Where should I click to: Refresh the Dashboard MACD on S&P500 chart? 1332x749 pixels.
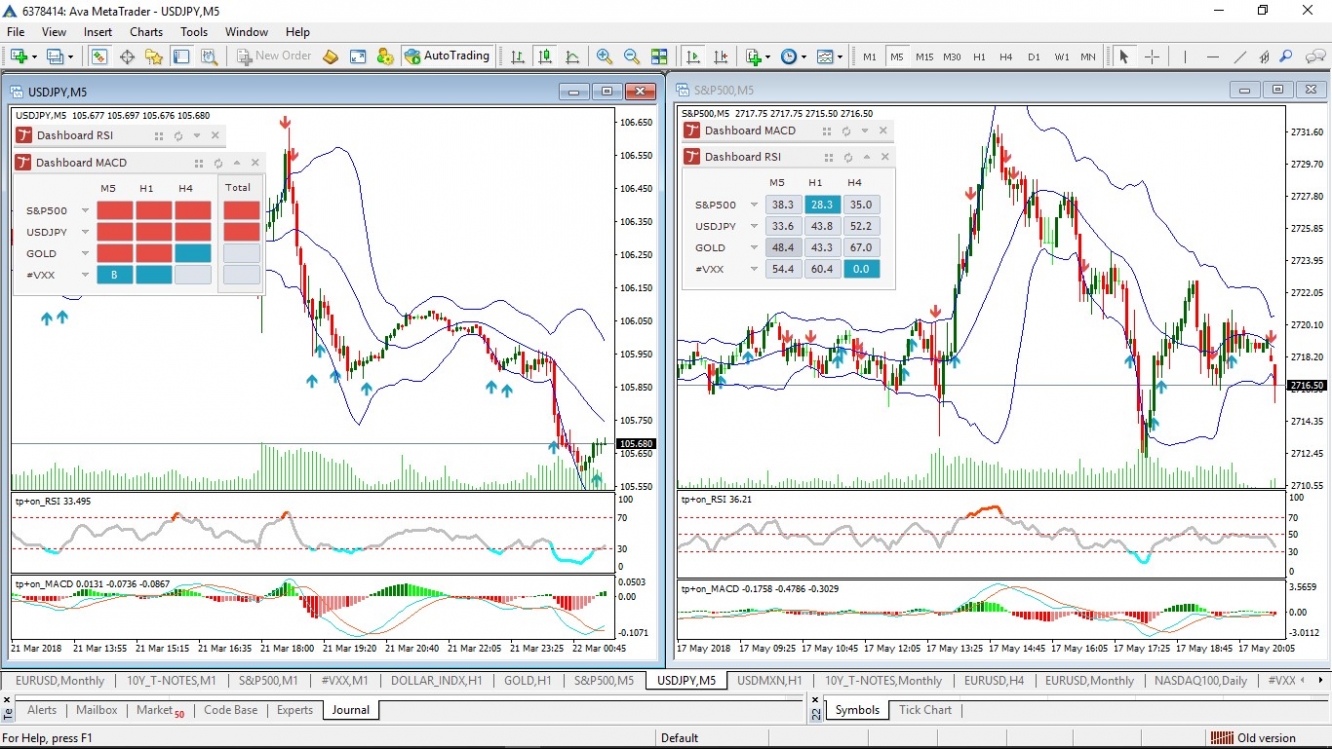pos(846,131)
